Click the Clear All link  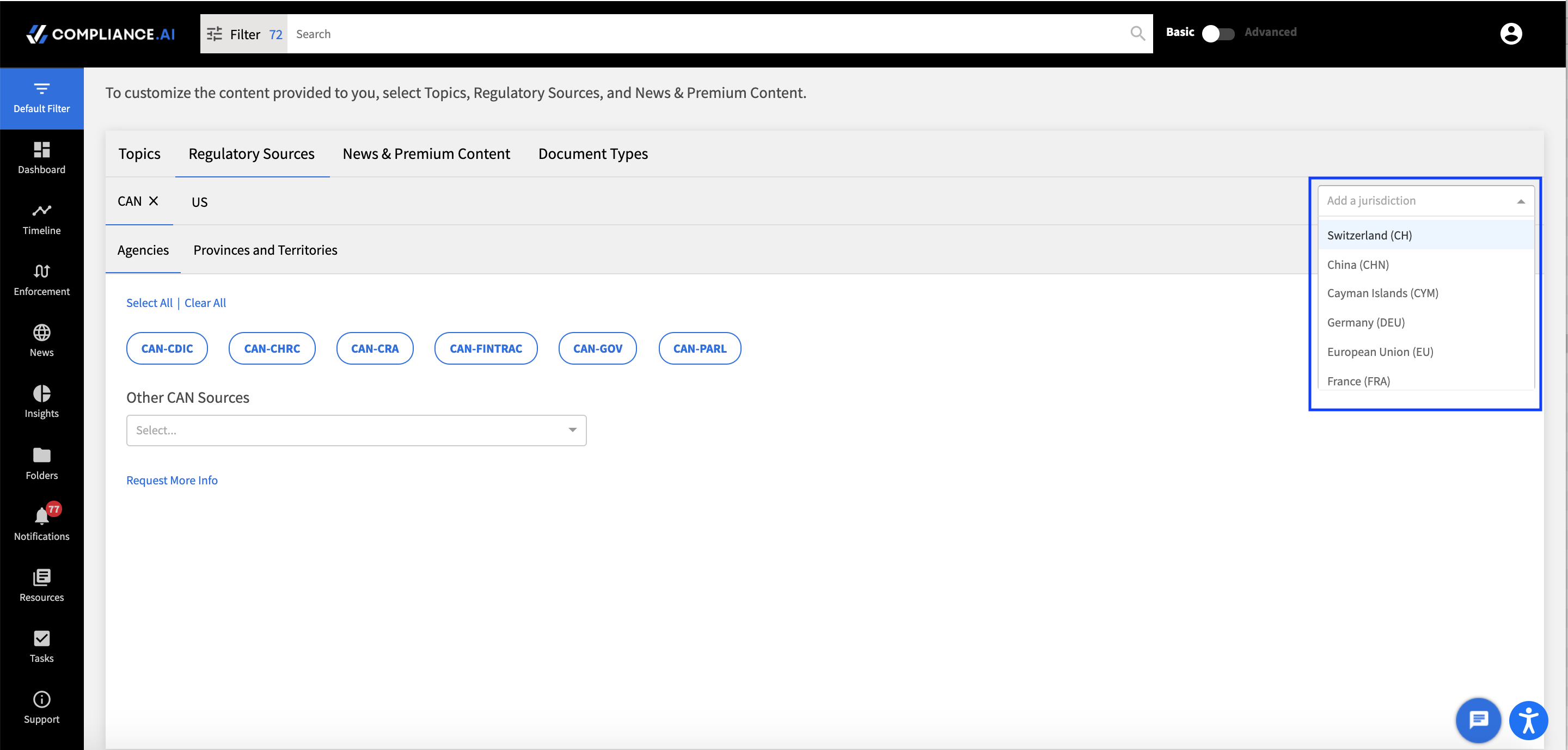click(x=205, y=302)
